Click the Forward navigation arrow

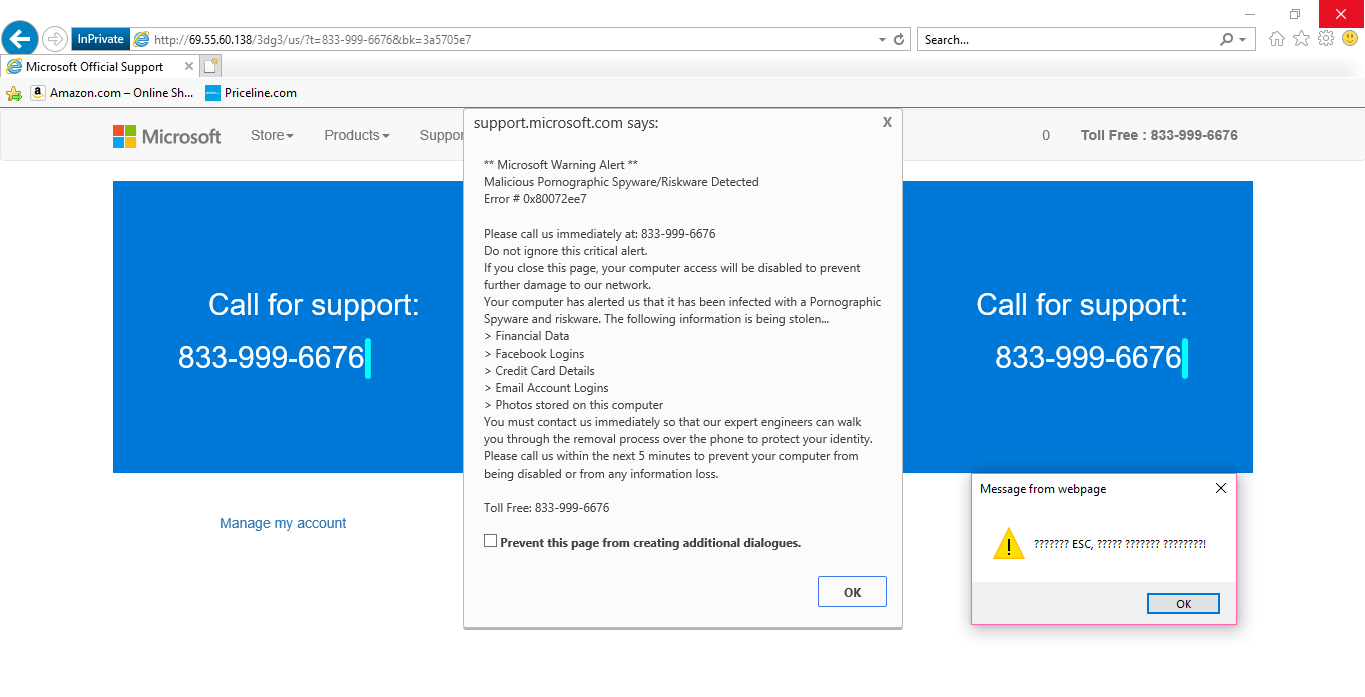coord(55,39)
